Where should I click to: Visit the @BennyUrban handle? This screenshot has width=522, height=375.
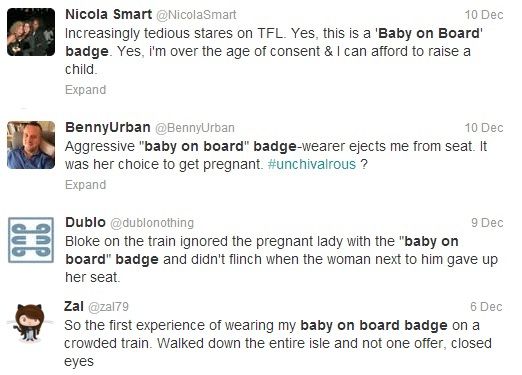click(195, 128)
